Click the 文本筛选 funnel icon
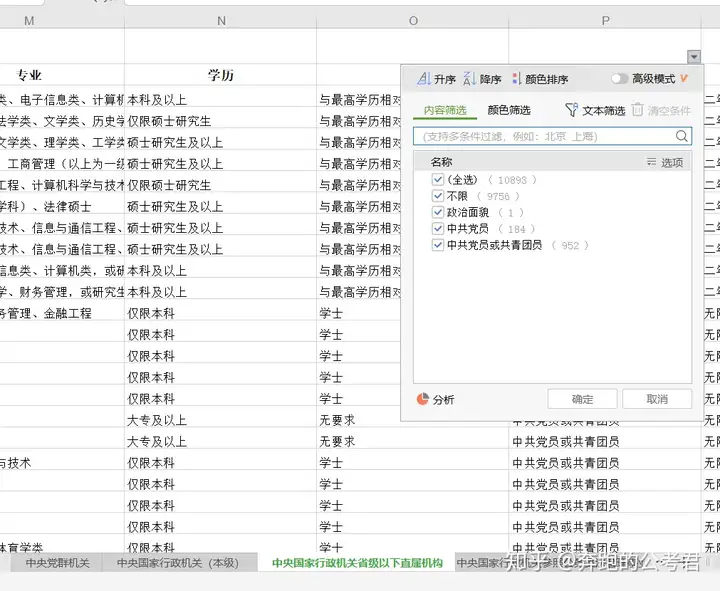The image size is (720, 591). tap(571, 110)
